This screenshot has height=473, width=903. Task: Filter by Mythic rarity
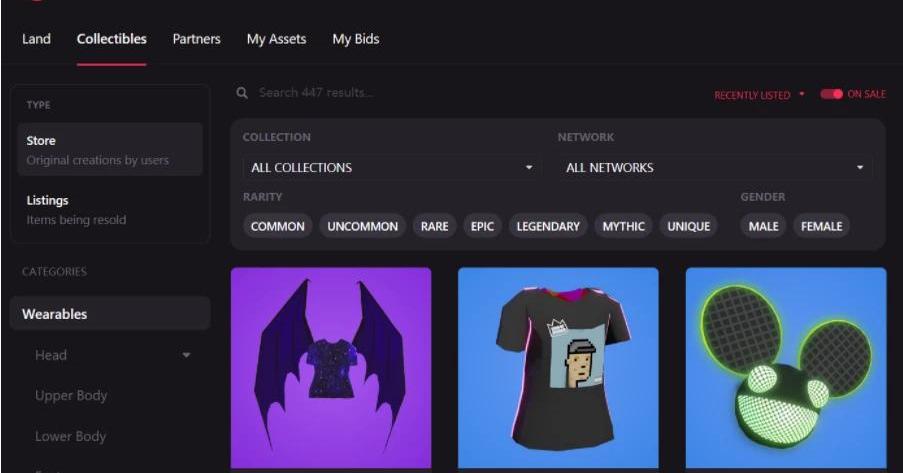(623, 226)
